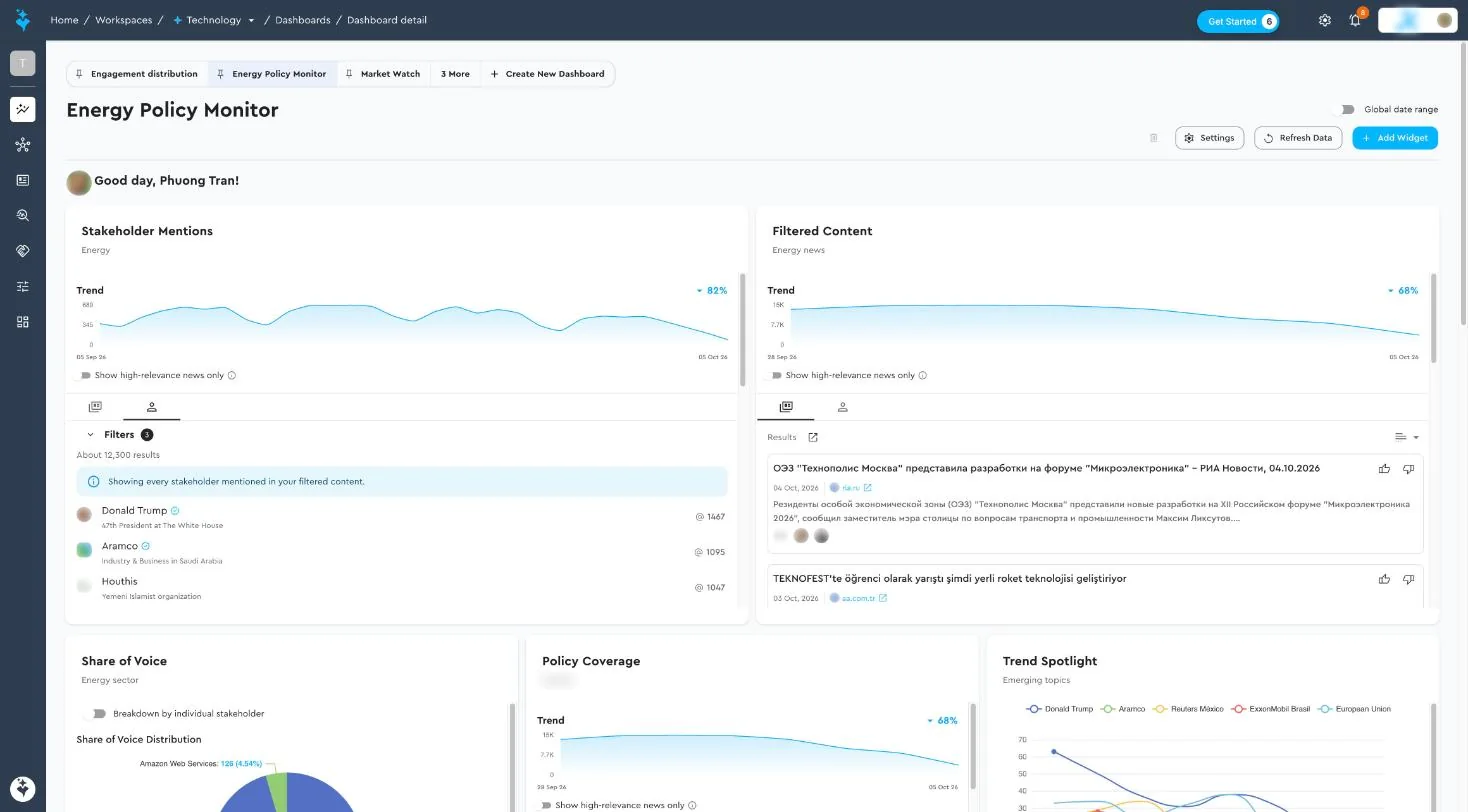
Task: Toggle high-relevance news in Policy Coverage
Action: click(544, 805)
